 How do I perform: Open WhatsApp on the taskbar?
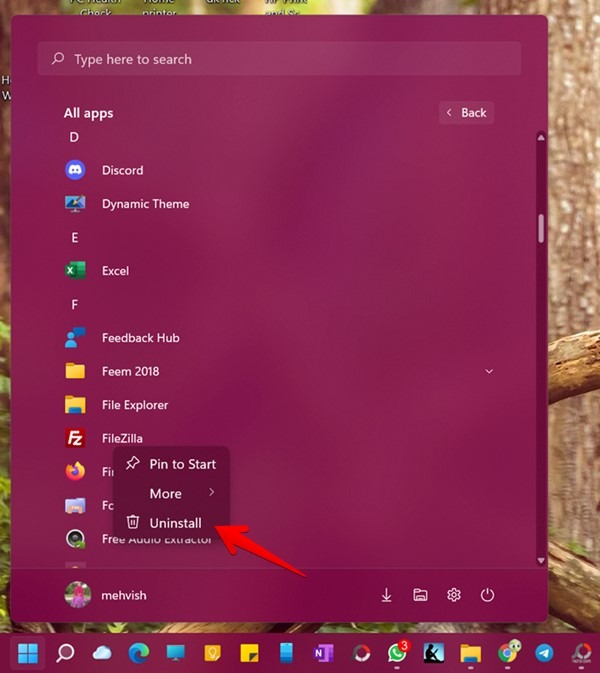pos(398,652)
